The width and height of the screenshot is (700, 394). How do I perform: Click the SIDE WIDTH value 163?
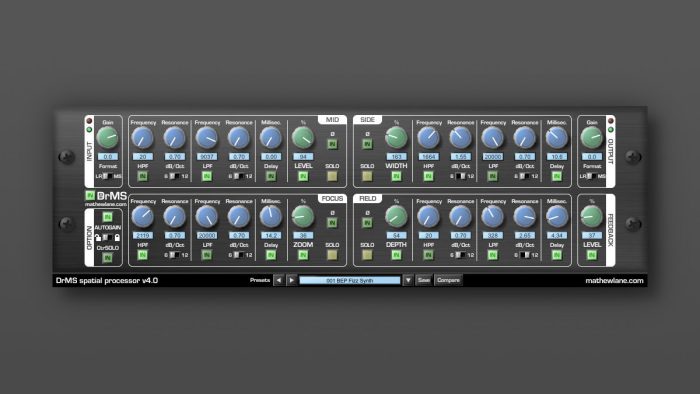click(x=396, y=157)
